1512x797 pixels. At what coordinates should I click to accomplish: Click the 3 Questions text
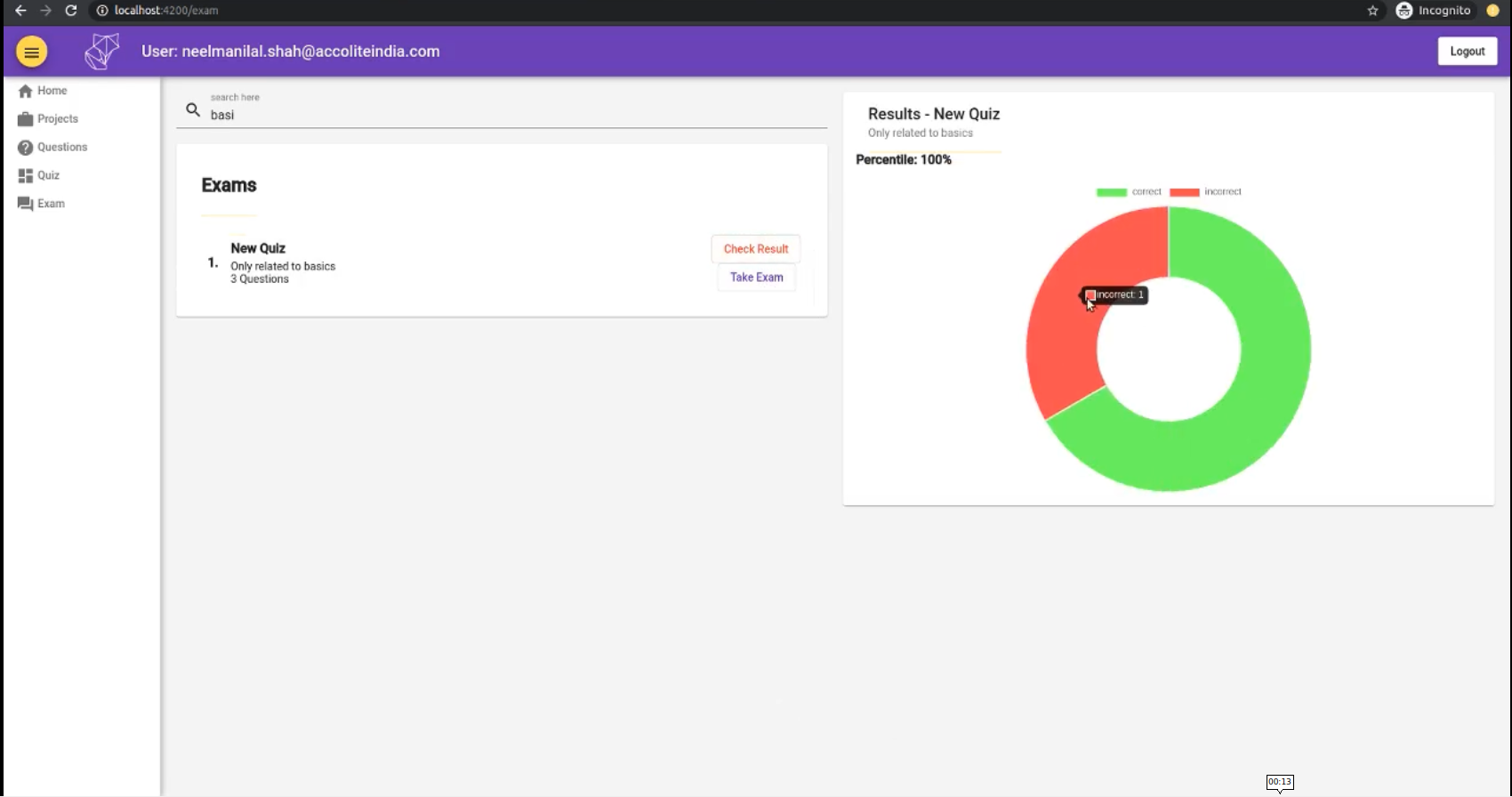point(260,279)
